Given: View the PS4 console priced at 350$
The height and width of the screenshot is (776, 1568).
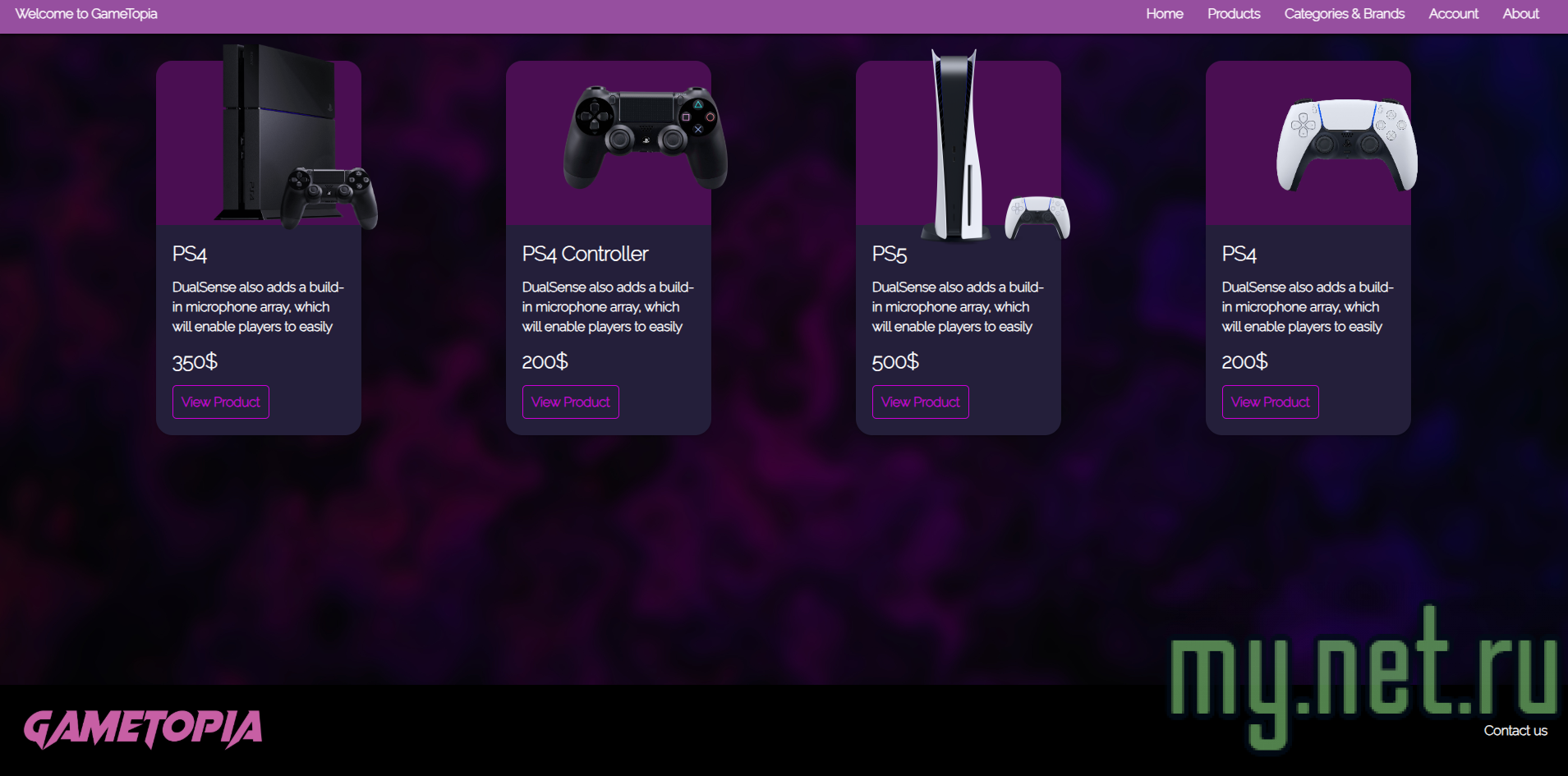Looking at the screenshot, I should click(x=220, y=402).
